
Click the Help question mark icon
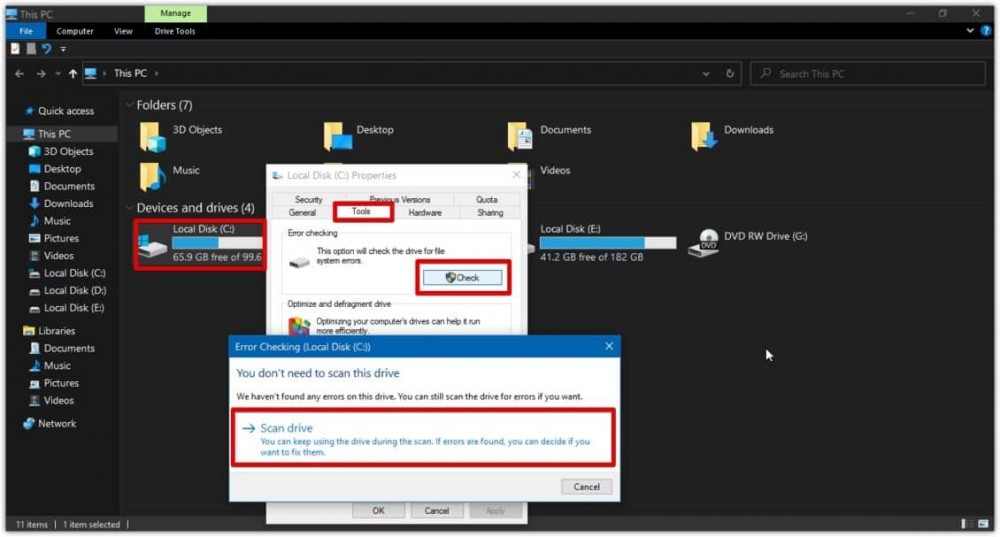tap(985, 31)
